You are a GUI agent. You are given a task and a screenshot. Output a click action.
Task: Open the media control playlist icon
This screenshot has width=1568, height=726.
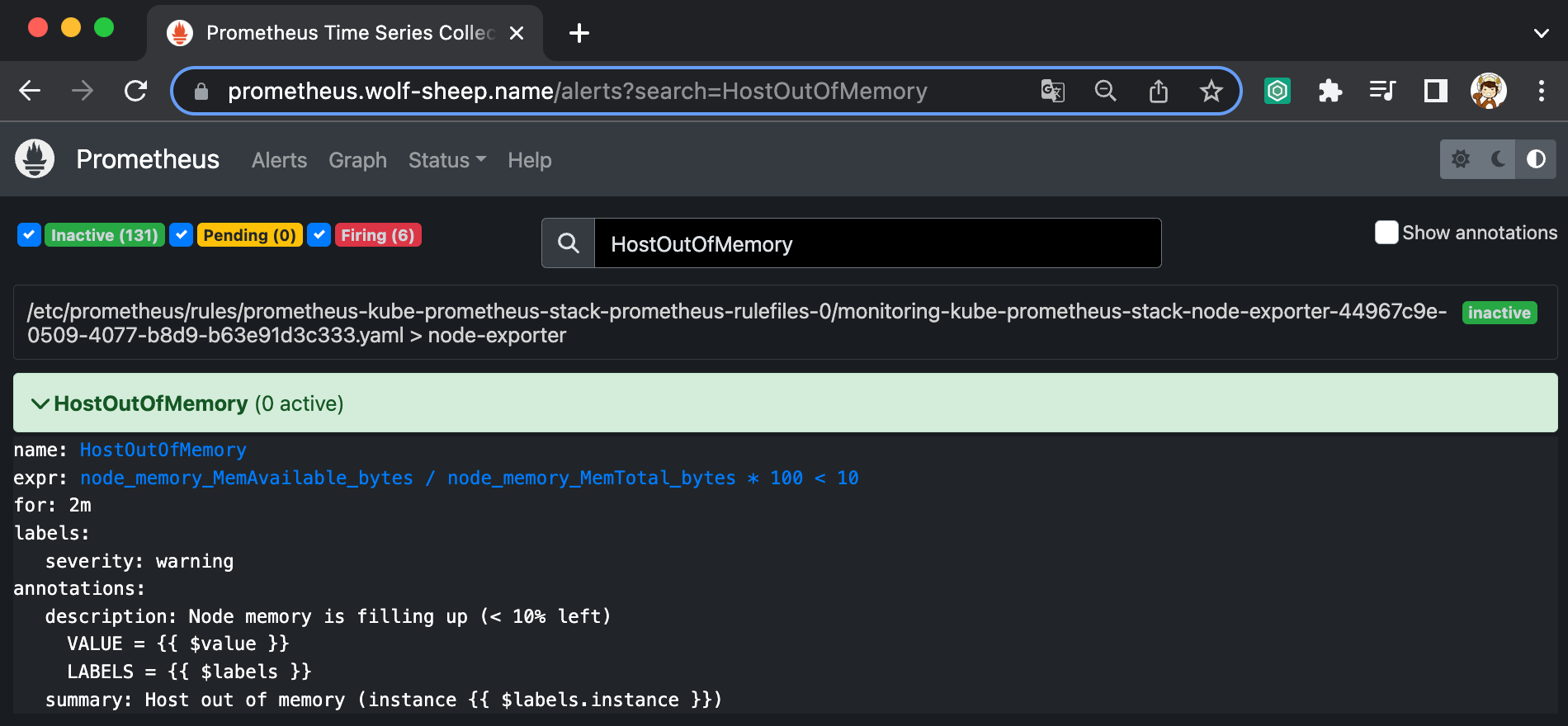click(1382, 91)
